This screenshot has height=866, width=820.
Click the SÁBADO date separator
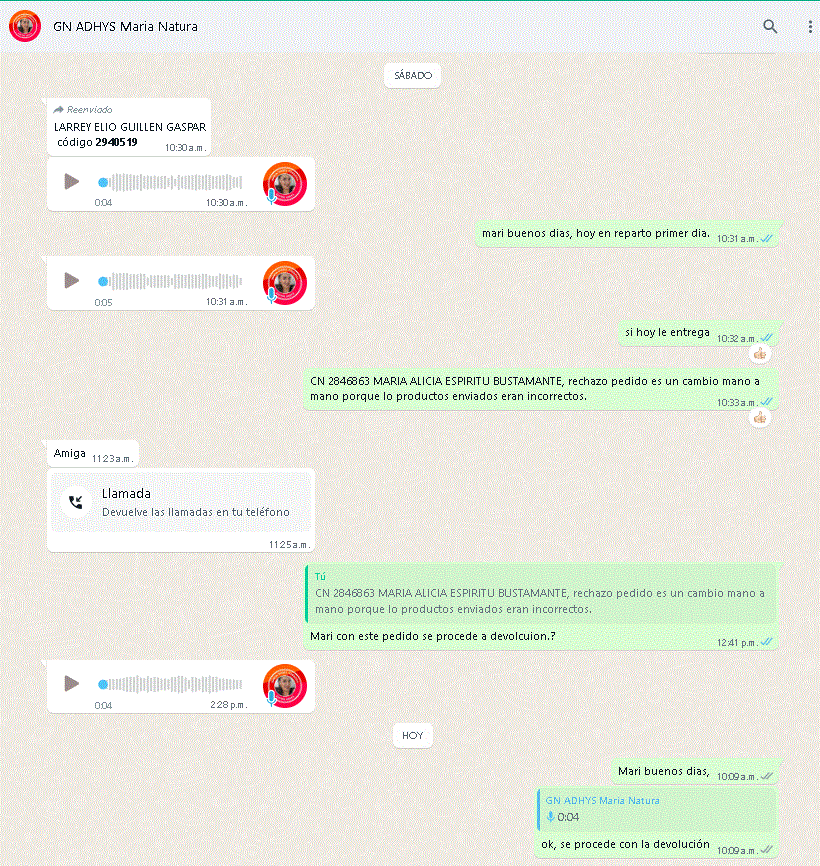[x=412, y=76]
